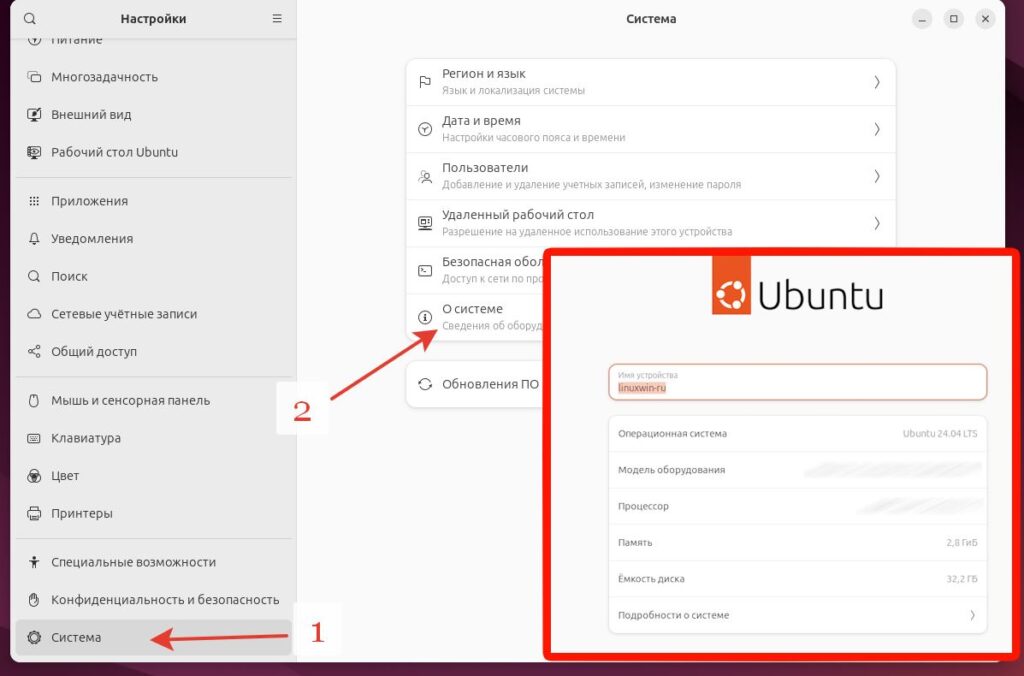
Task: Open the hamburger menu in Settings sidebar
Action: click(x=277, y=19)
